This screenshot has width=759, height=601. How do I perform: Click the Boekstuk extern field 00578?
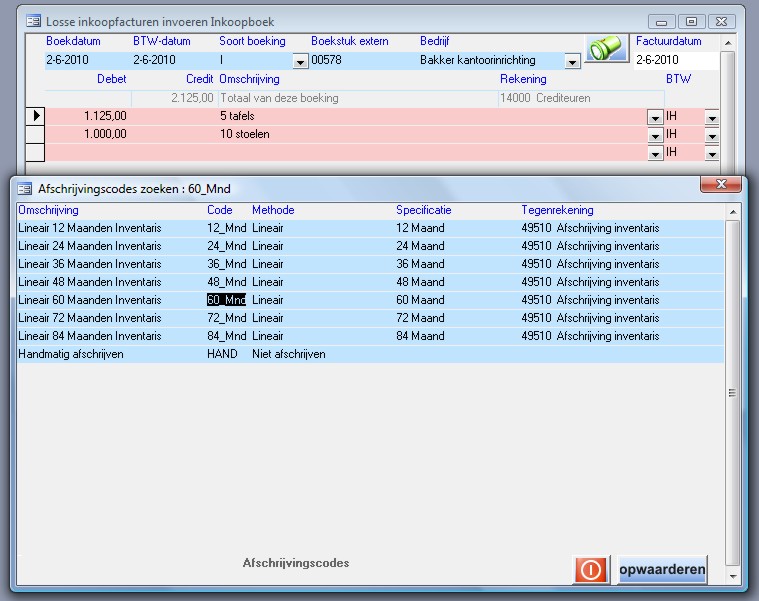(364, 60)
